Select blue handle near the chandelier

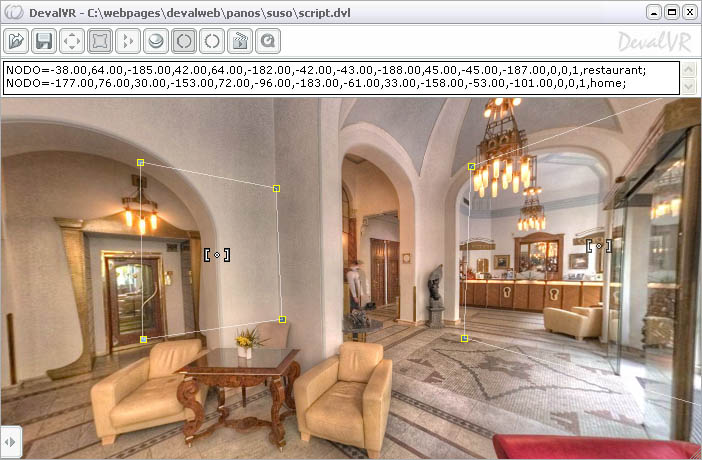[x=471, y=167]
